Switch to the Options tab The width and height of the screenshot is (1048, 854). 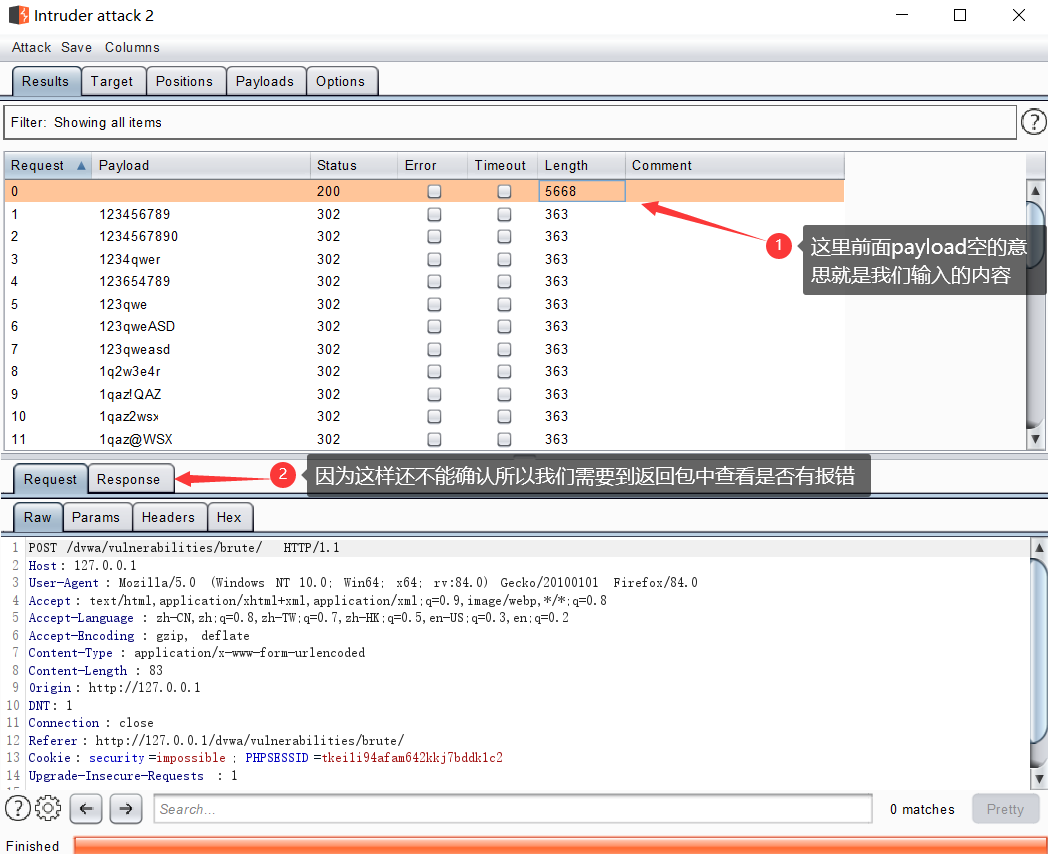(341, 82)
